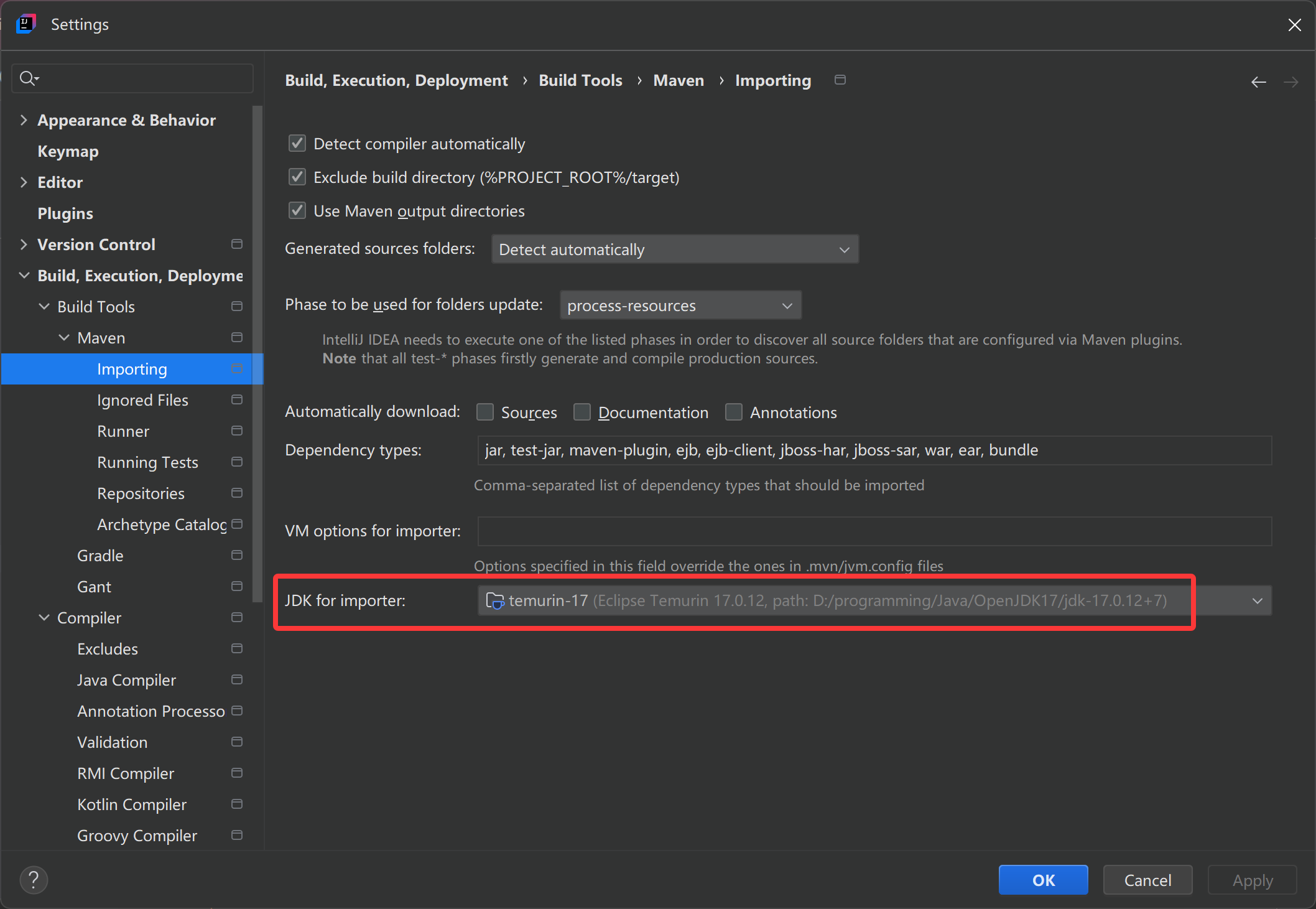Enable automatic Documentation download
Image resolution: width=1316 pixels, height=909 pixels.
point(582,412)
